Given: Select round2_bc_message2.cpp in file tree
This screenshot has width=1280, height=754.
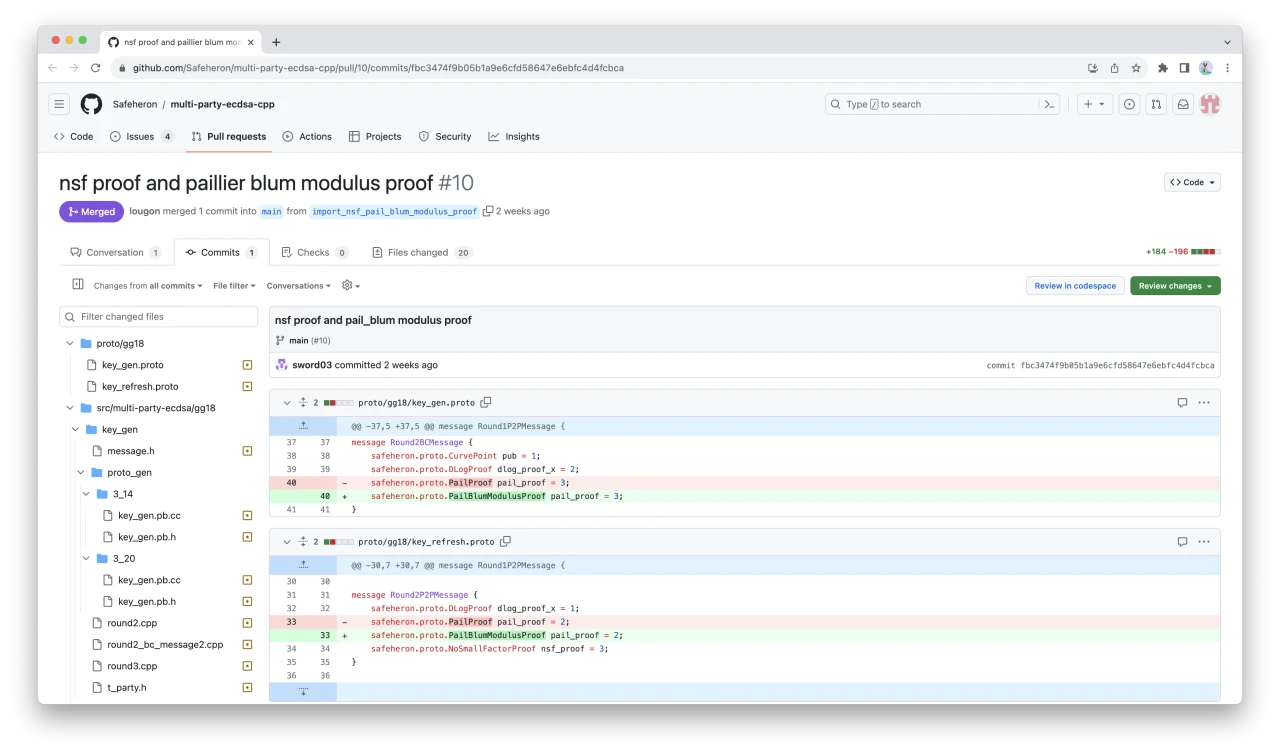Looking at the screenshot, I should (x=165, y=644).
